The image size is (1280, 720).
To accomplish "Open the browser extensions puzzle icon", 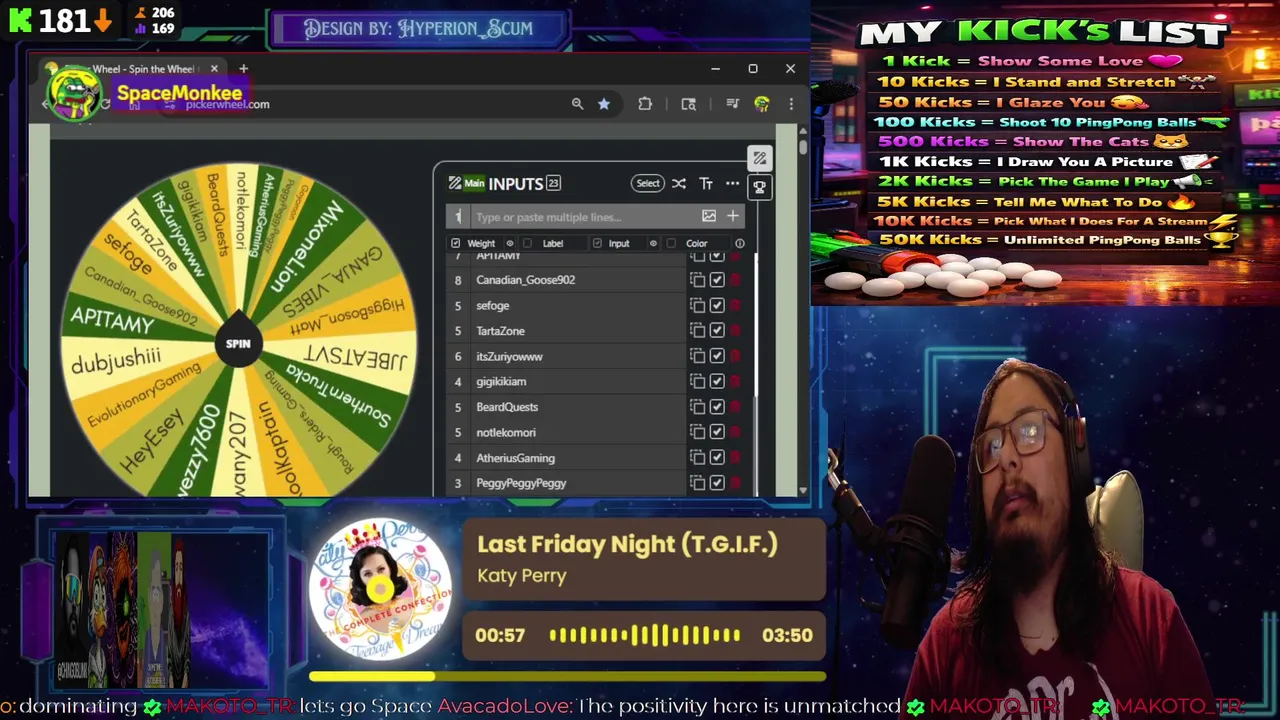I will pyautogui.click(x=645, y=104).
